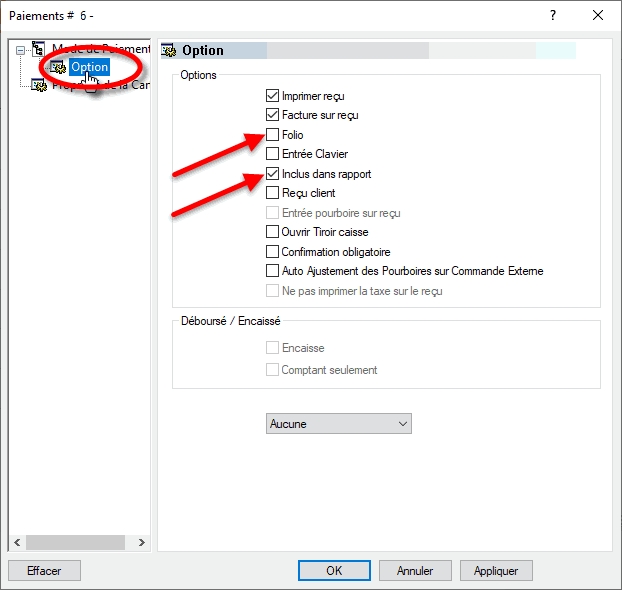Enable the Folio checkbox

coord(272,135)
